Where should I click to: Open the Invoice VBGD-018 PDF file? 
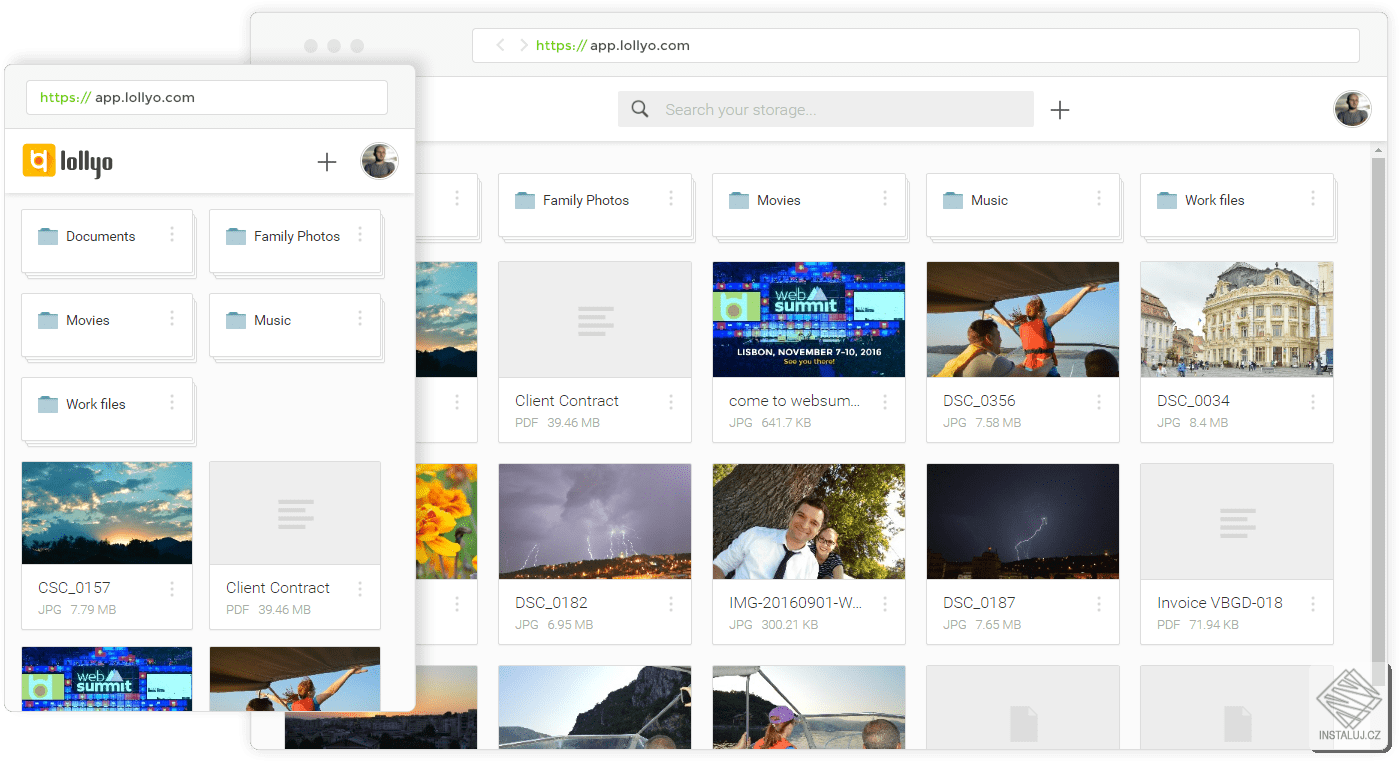1237,554
